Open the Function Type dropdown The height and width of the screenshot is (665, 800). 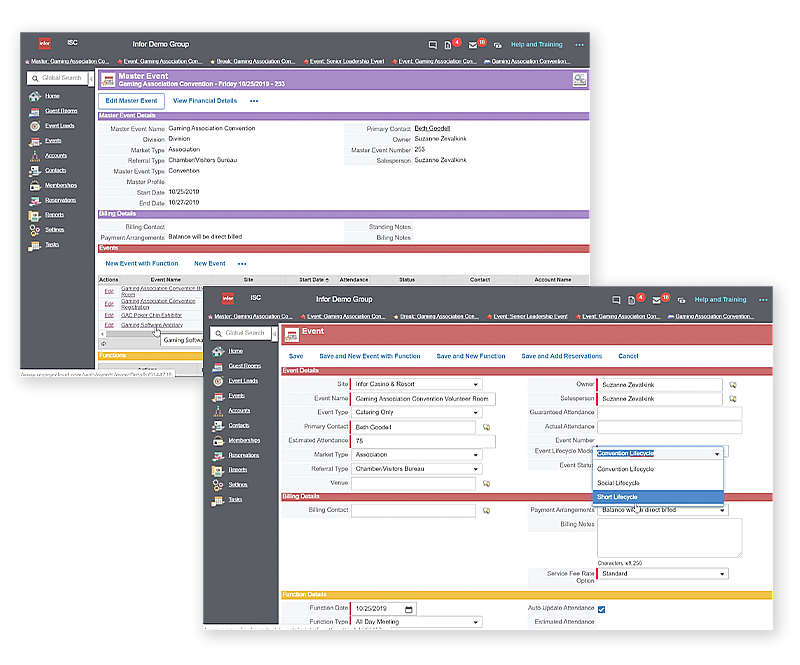click(x=416, y=622)
